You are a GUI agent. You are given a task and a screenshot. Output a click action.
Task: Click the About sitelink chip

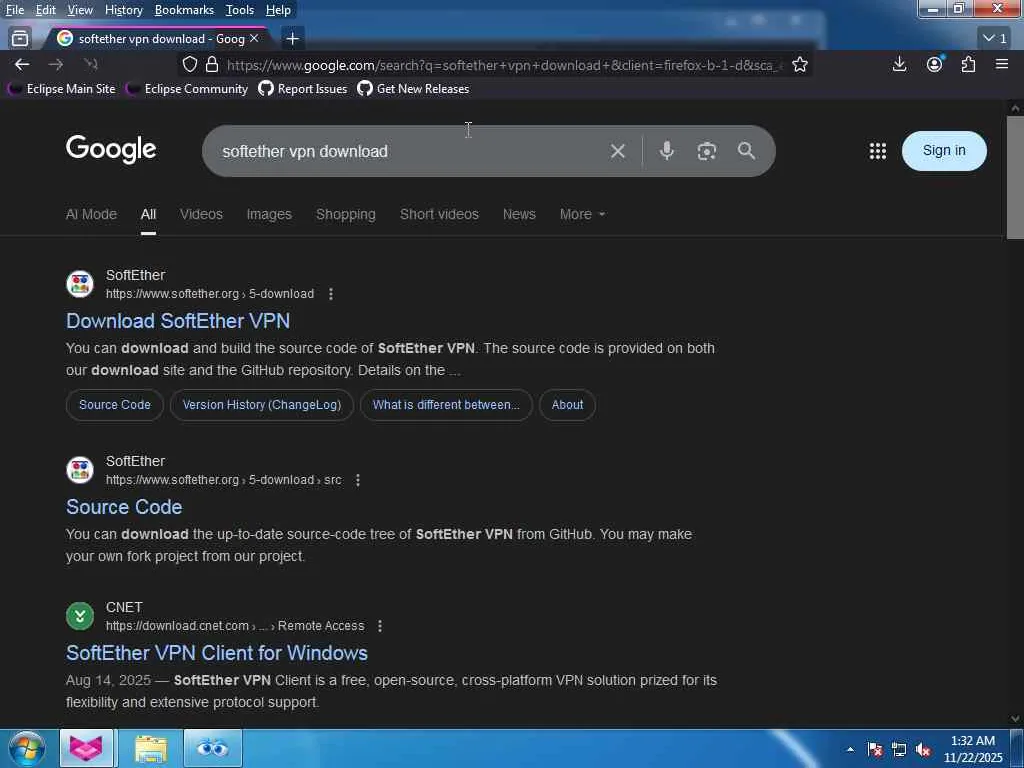pyautogui.click(x=567, y=405)
